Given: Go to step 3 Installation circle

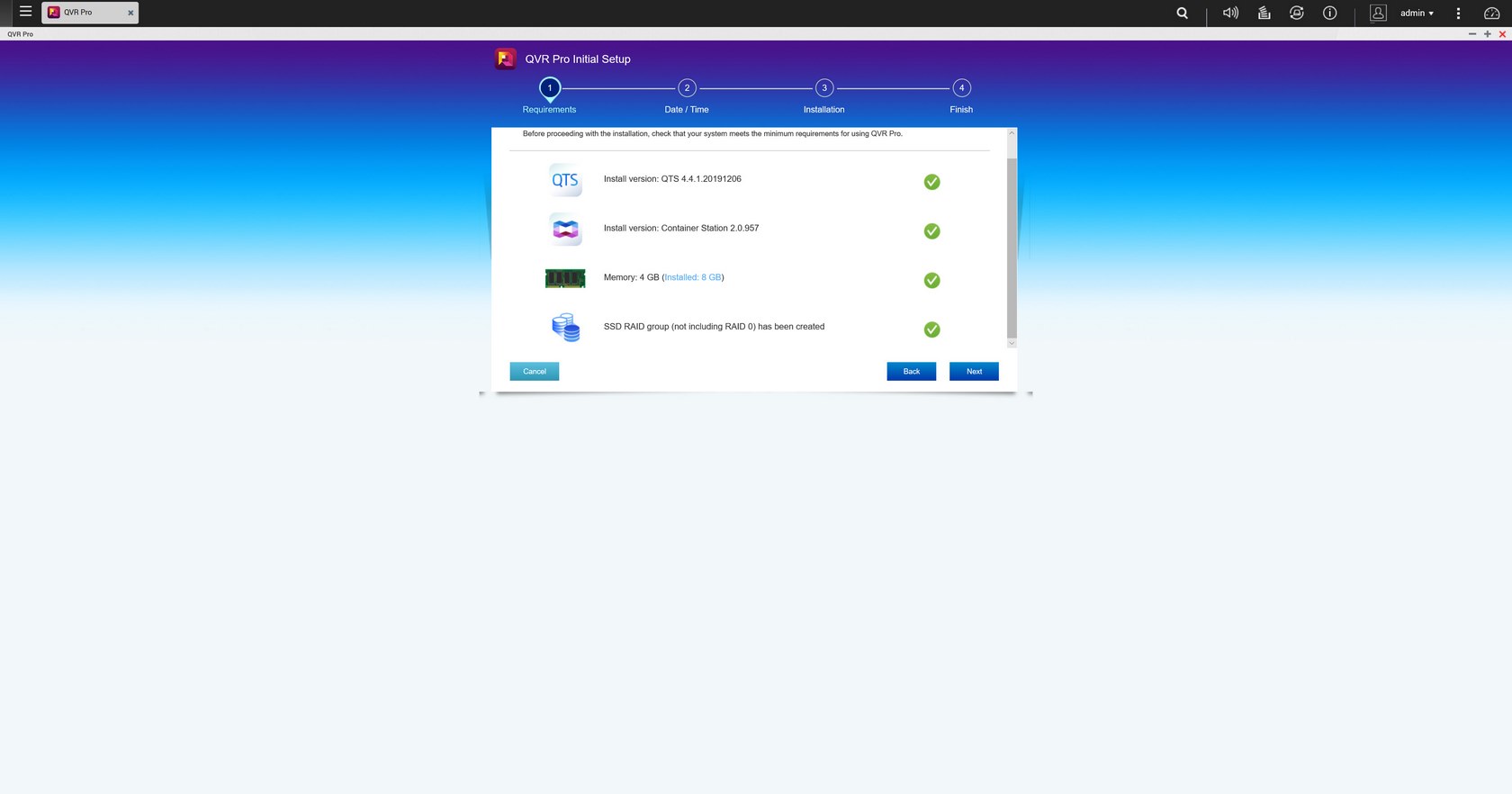Looking at the screenshot, I should (x=824, y=87).
